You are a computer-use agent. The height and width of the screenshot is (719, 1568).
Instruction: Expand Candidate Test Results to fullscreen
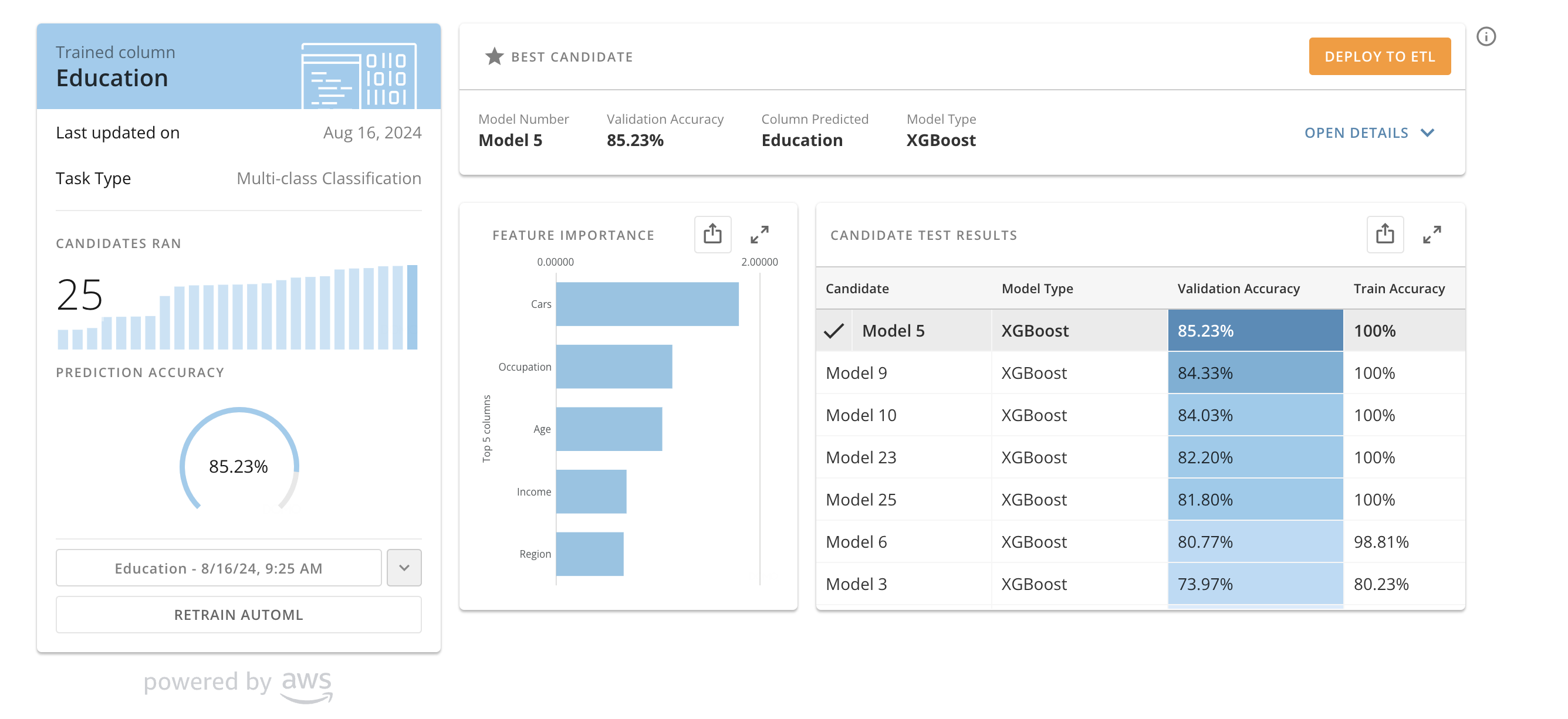[1432, 234]
